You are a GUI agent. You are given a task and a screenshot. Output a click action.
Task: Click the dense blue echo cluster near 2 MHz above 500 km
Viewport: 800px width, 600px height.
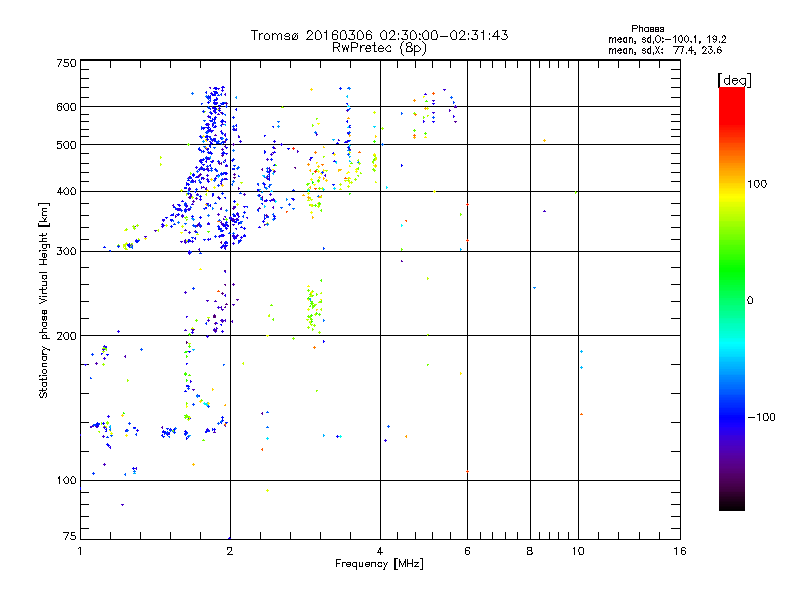click(215, 115)
